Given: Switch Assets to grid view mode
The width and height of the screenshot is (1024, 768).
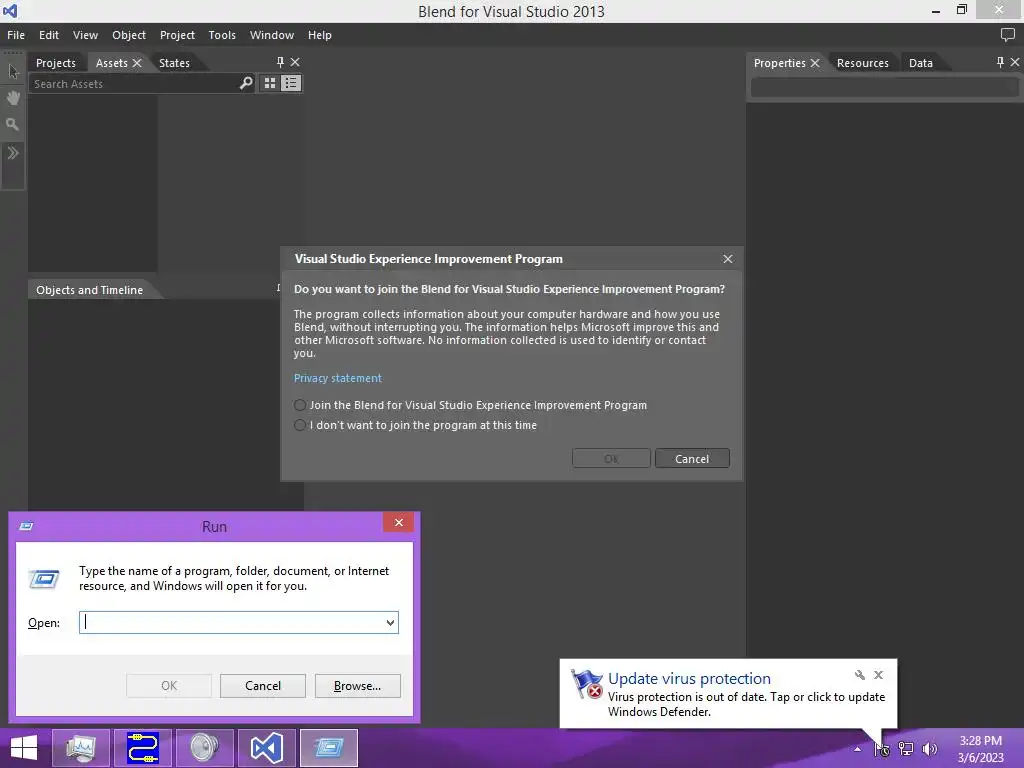Looking at the screenshot, I should click(x=270, y=83).
